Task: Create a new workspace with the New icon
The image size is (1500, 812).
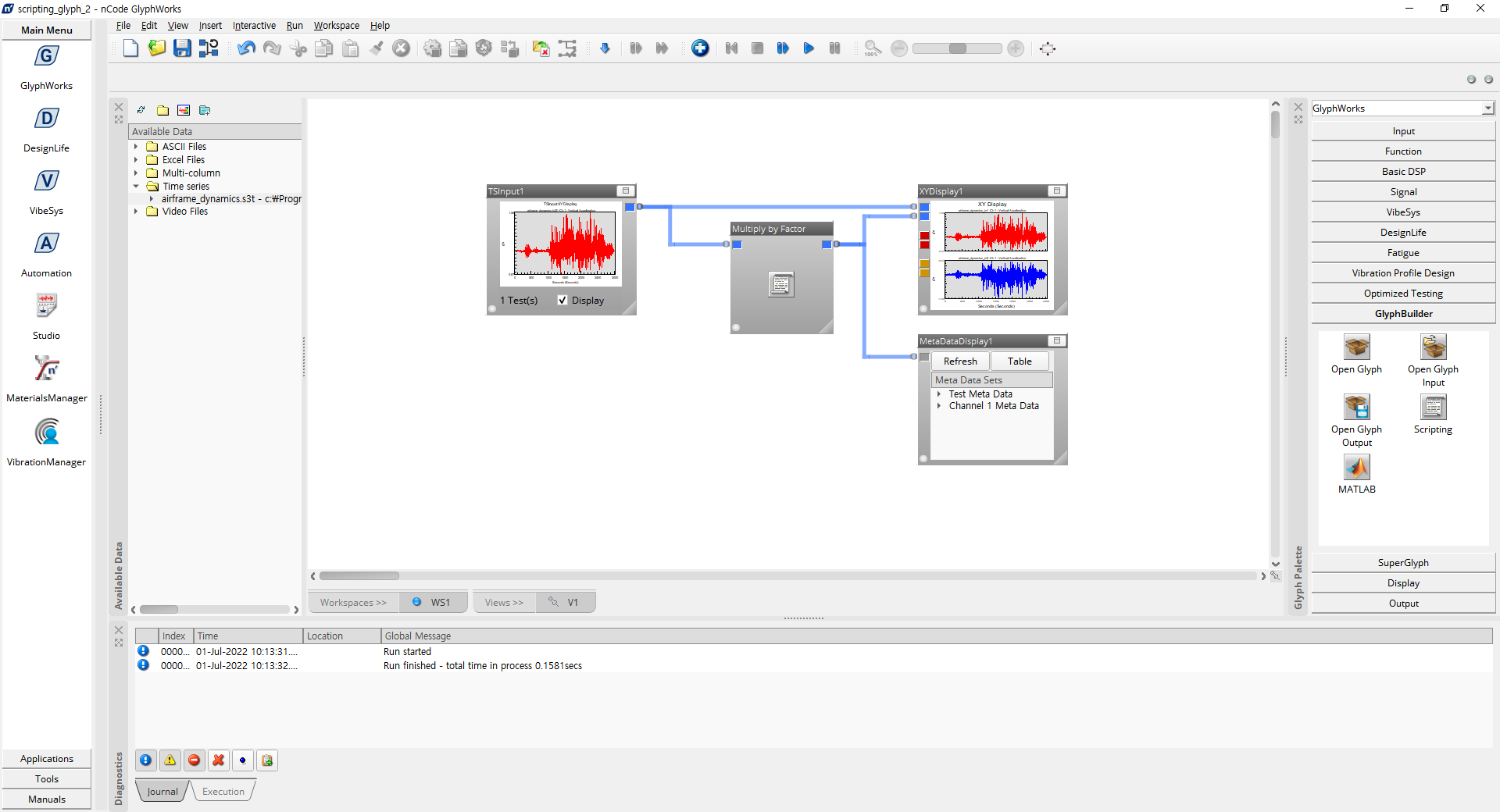Action: [x=130, y=48]
